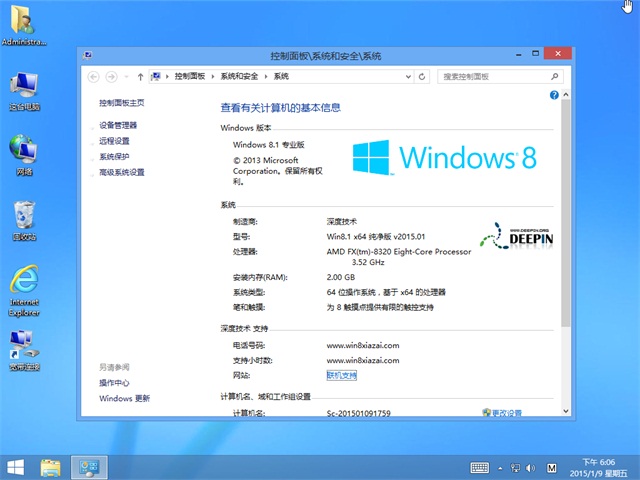Select 控制面板 in the breadcrumb path
This screenshot has height=480, width=640.
click(190, 76)
